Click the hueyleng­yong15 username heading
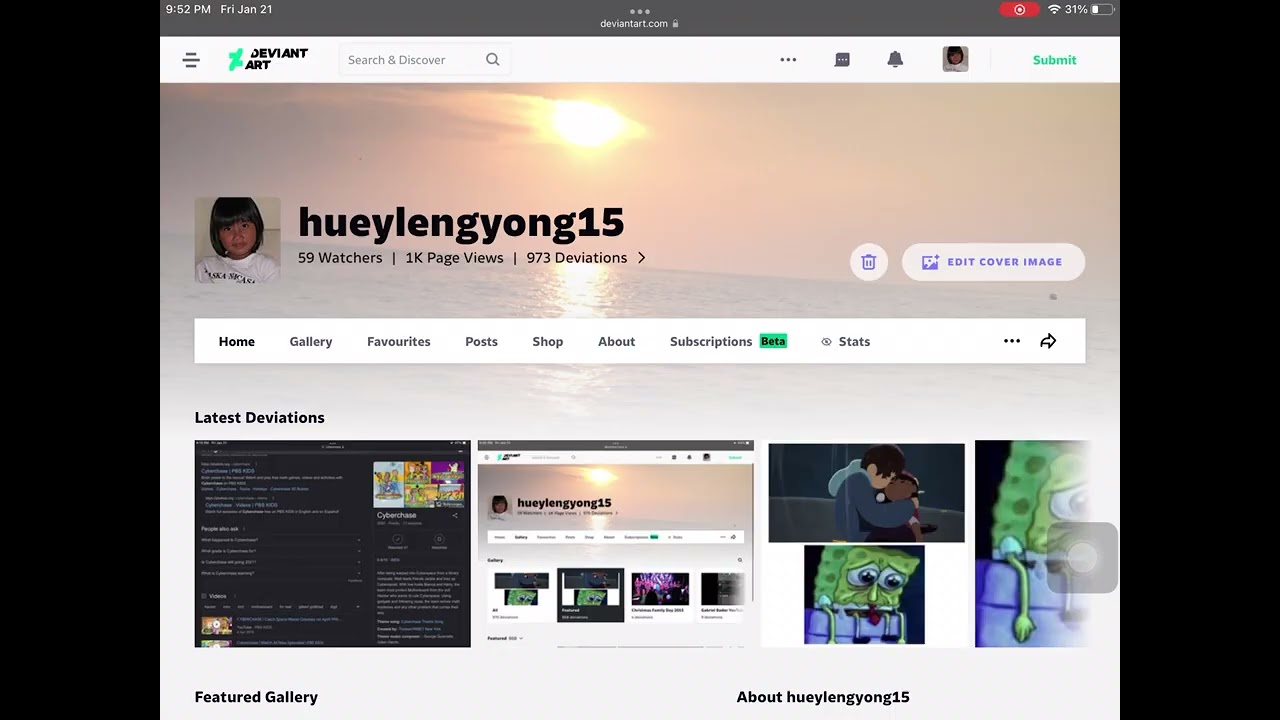The width and height of the screenshot is (1280, 720). tap(461, 223)
